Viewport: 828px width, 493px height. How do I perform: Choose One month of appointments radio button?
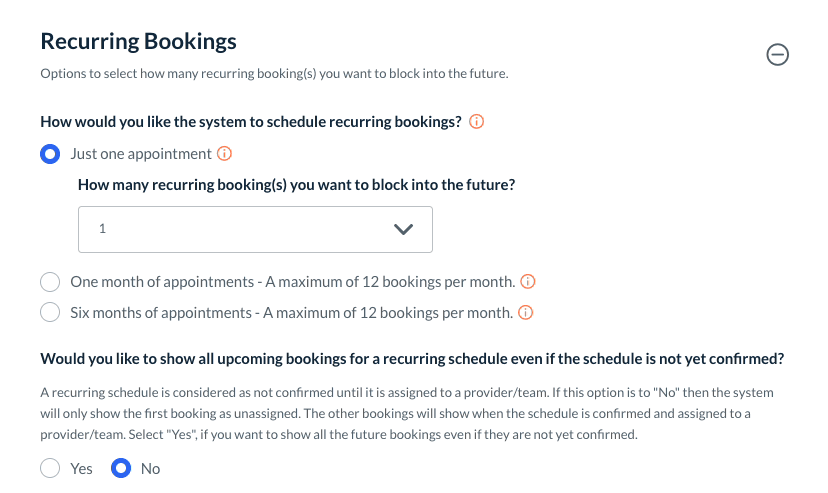[x=50, y=282]
